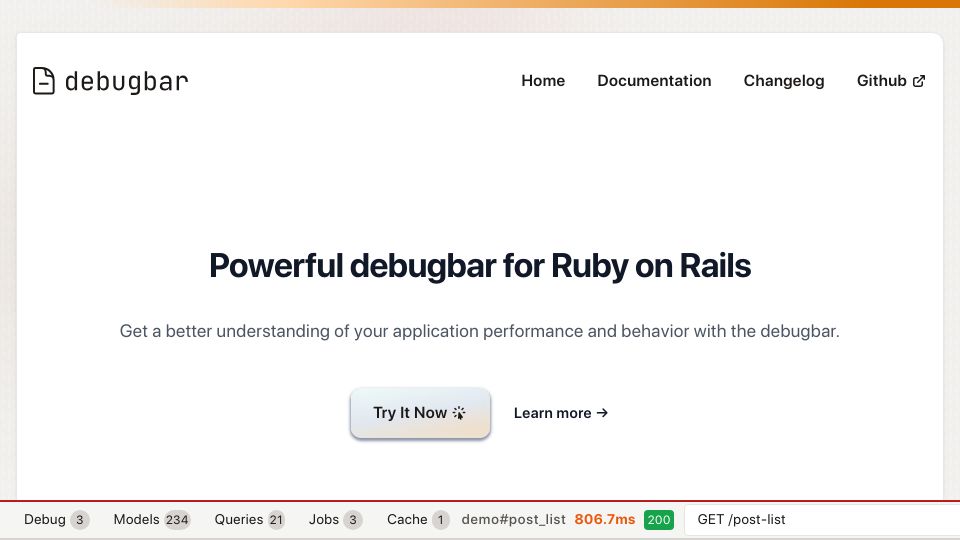Click the Models count badge 234
This screenshot has width=960, height=540.
click(x=177, y=520)
